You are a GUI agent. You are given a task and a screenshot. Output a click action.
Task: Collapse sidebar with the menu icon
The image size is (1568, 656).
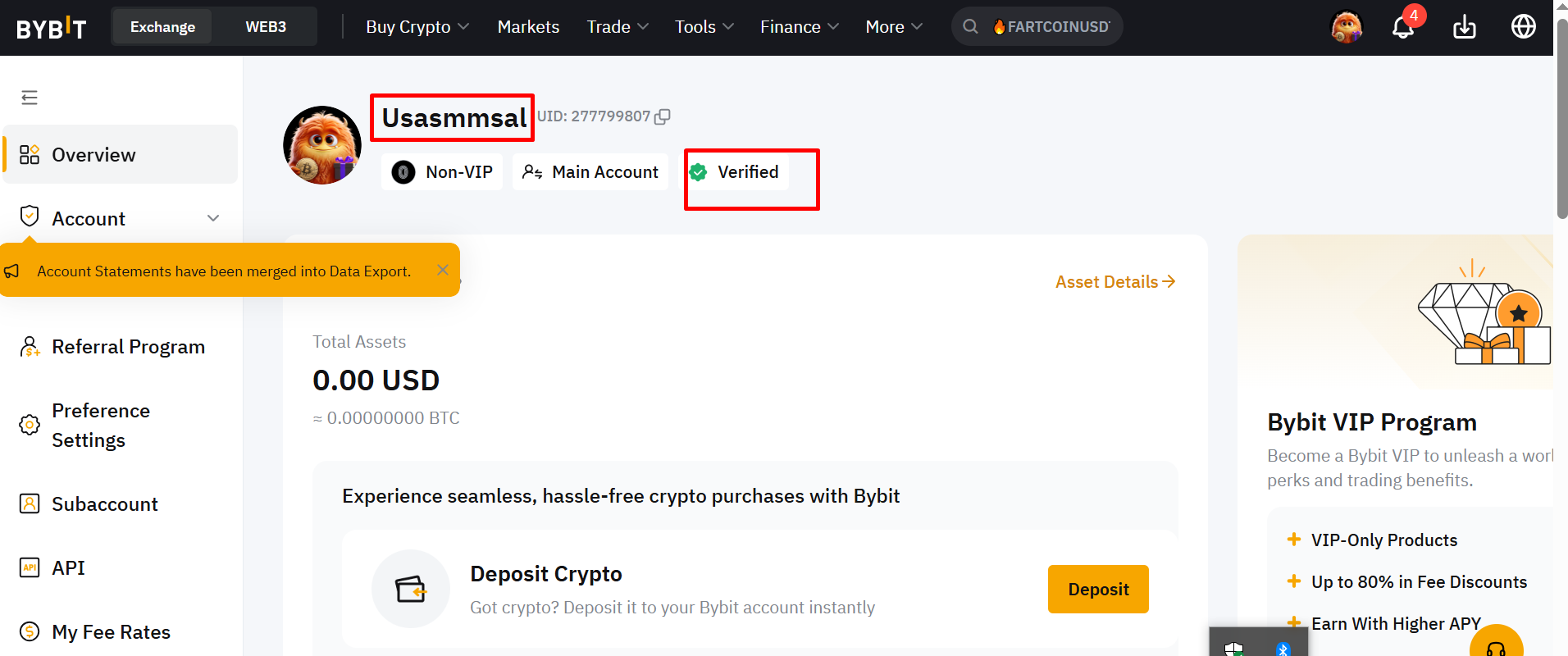(30, 98)
